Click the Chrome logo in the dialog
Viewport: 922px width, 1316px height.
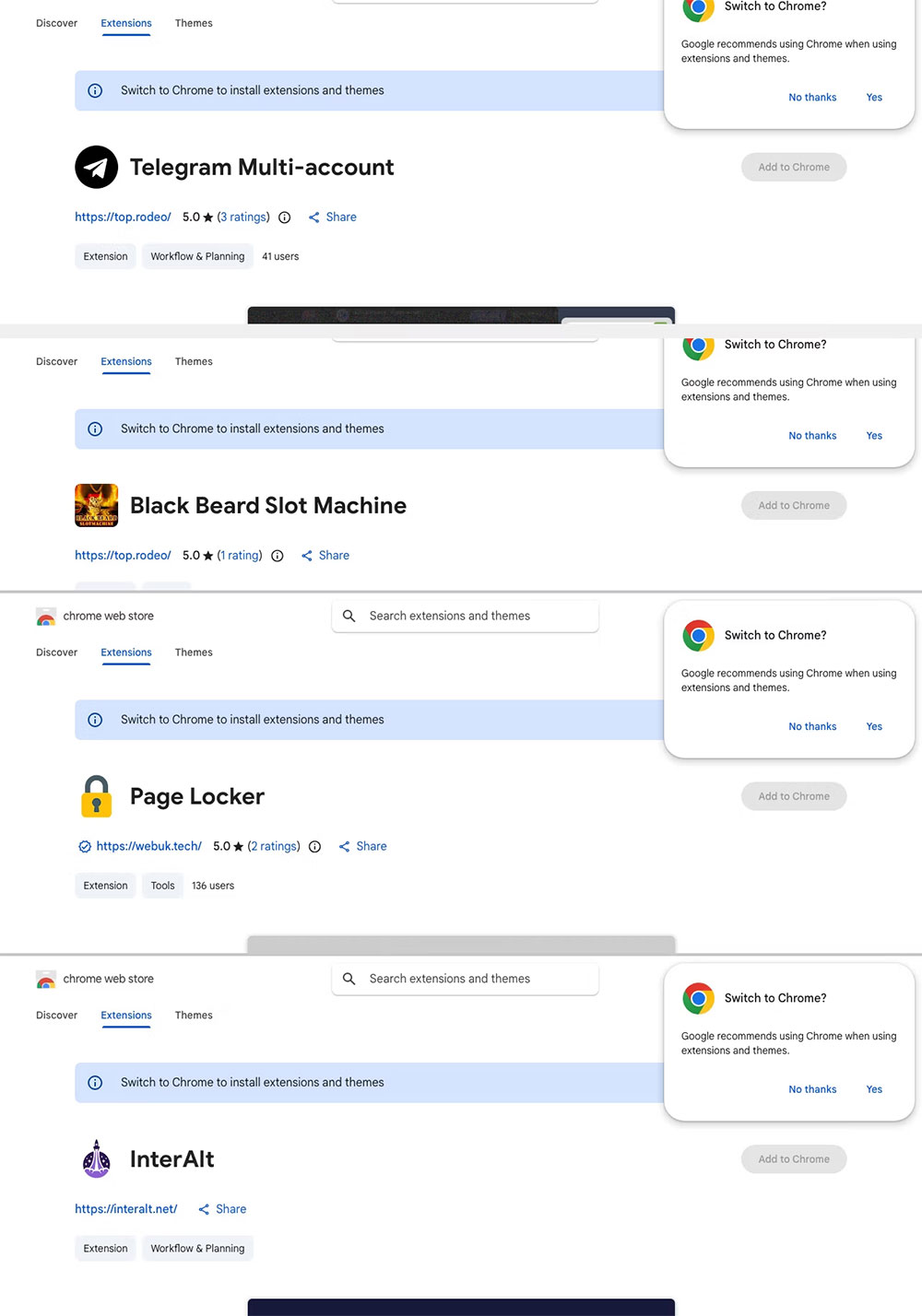pos(698,635)
